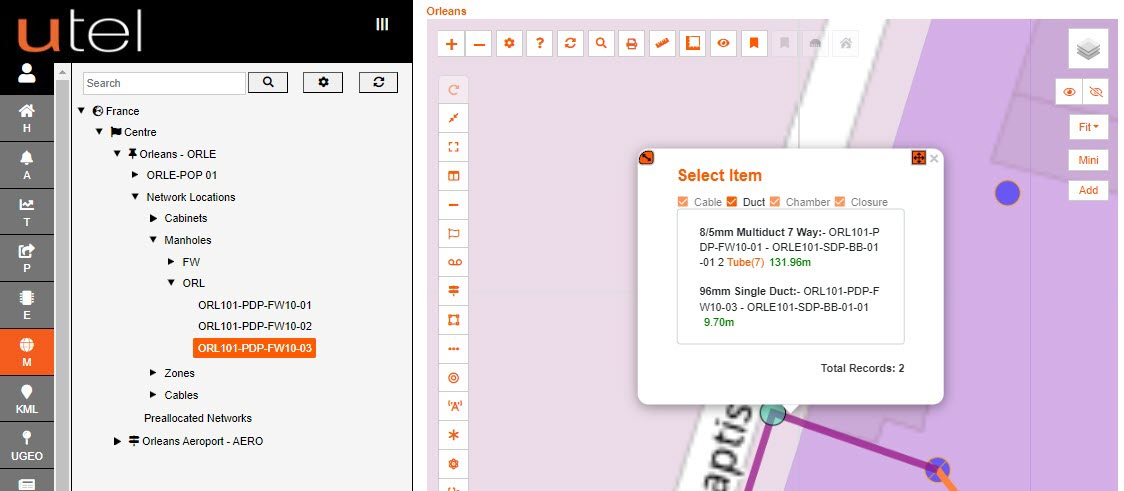This screenshot has width=1124, height=491.
Task: Expand the Cables node
Action: click(153, 395)
